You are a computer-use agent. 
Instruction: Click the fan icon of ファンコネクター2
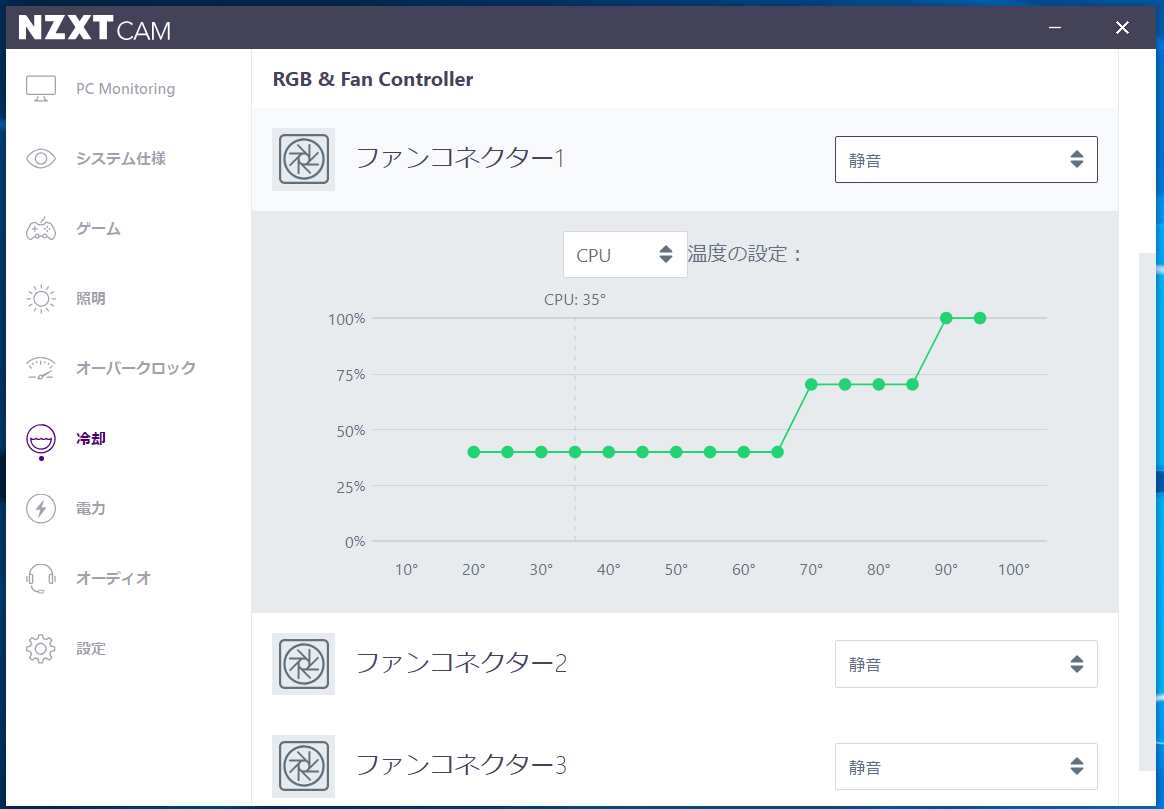304,664
